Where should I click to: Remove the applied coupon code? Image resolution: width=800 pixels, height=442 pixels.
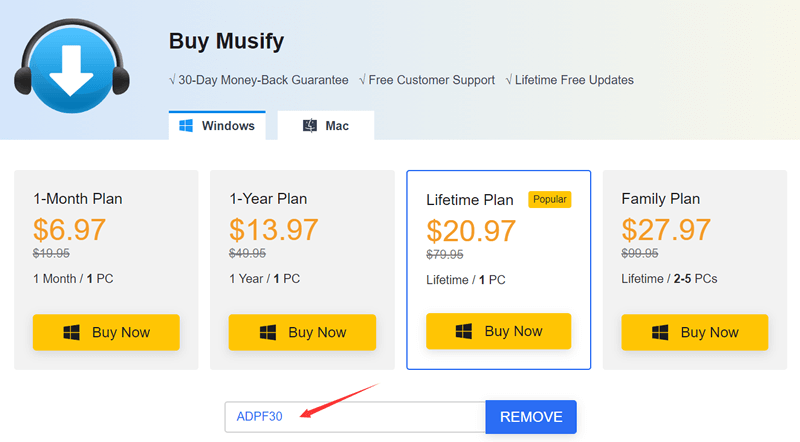coord(531,417)
